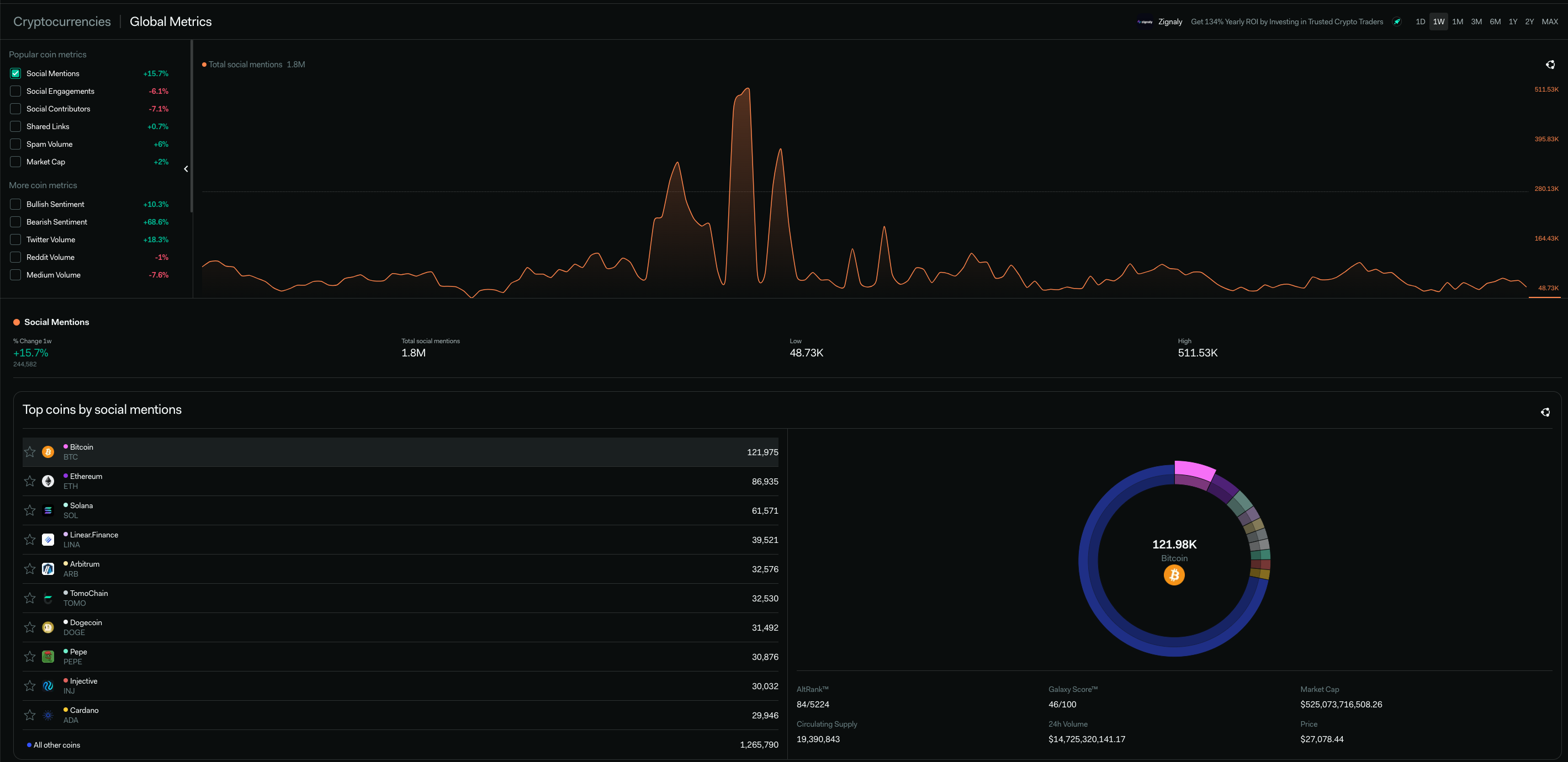The image size is (1568, 762).
Task: Open the Cryptocurrencies breadcrumb link
Action: point(62,22)
